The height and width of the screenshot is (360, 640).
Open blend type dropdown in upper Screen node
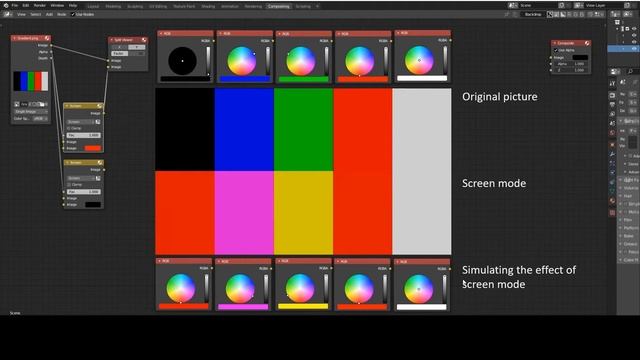coord(80,122)
